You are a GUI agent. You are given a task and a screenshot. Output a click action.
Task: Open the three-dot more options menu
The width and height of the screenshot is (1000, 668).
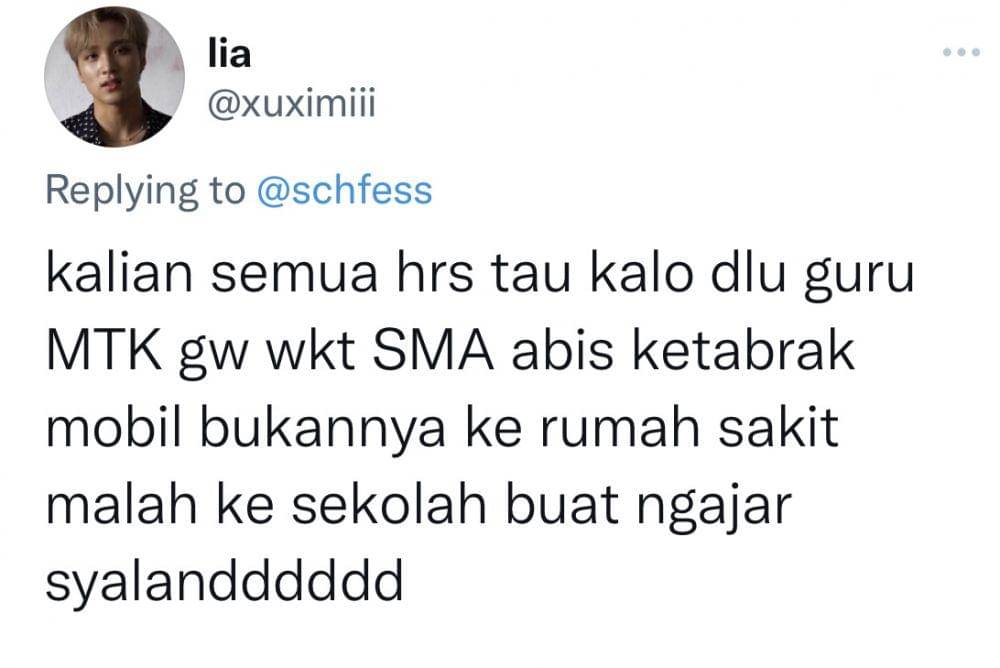(x=961, y=52)
